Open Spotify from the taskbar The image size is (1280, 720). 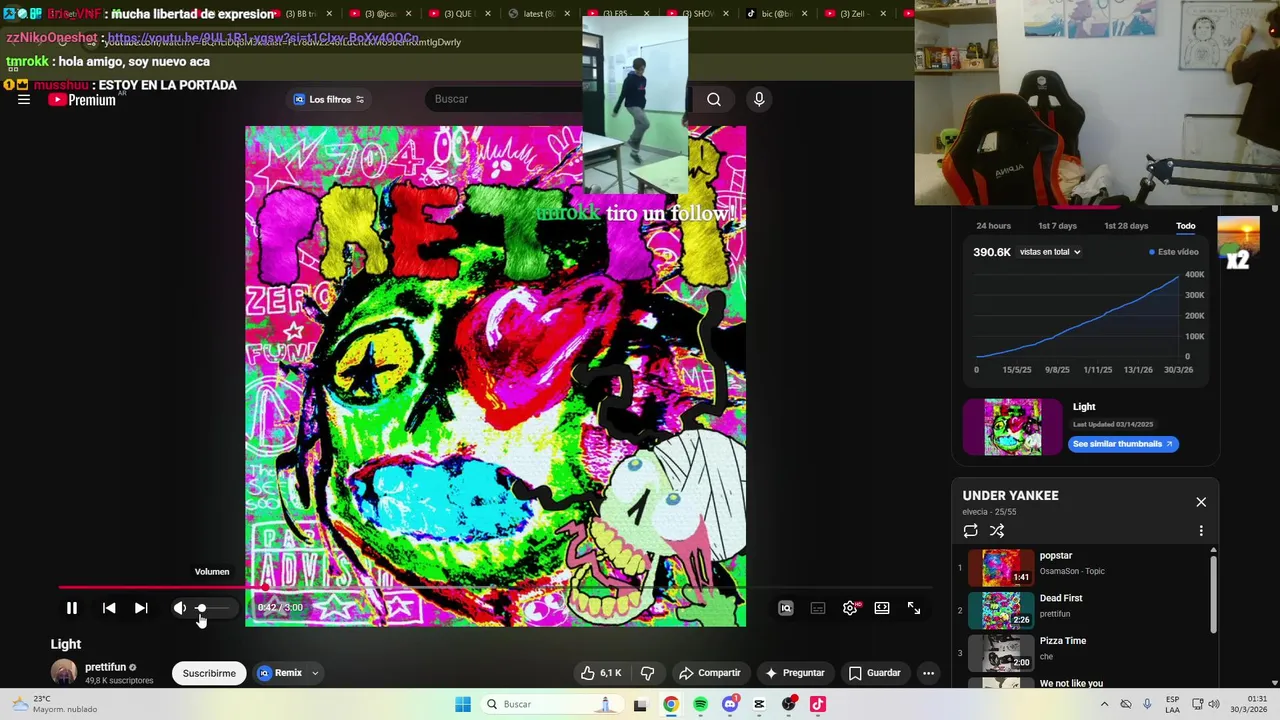coord(700,704)
